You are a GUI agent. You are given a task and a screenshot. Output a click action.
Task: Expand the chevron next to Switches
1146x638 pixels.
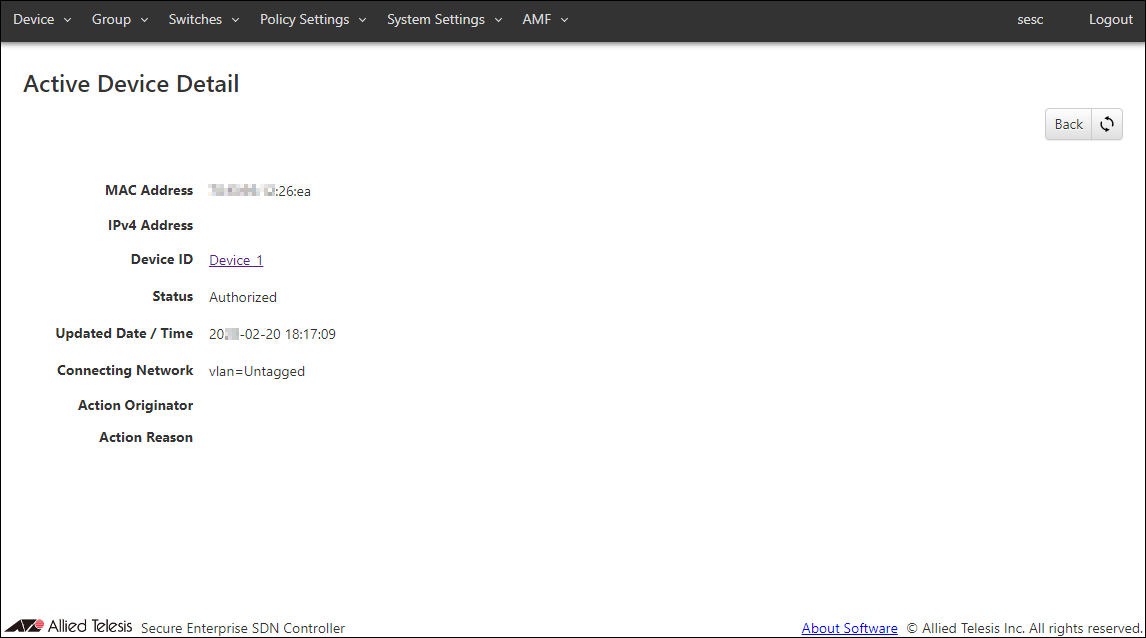[x=235, y=20]
